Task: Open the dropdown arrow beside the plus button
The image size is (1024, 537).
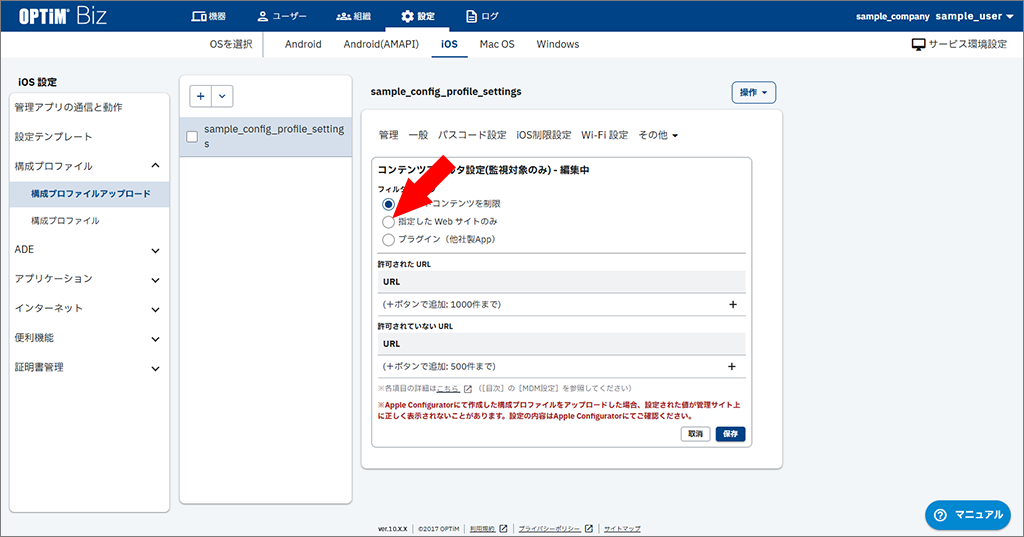Action: point(222,96)
